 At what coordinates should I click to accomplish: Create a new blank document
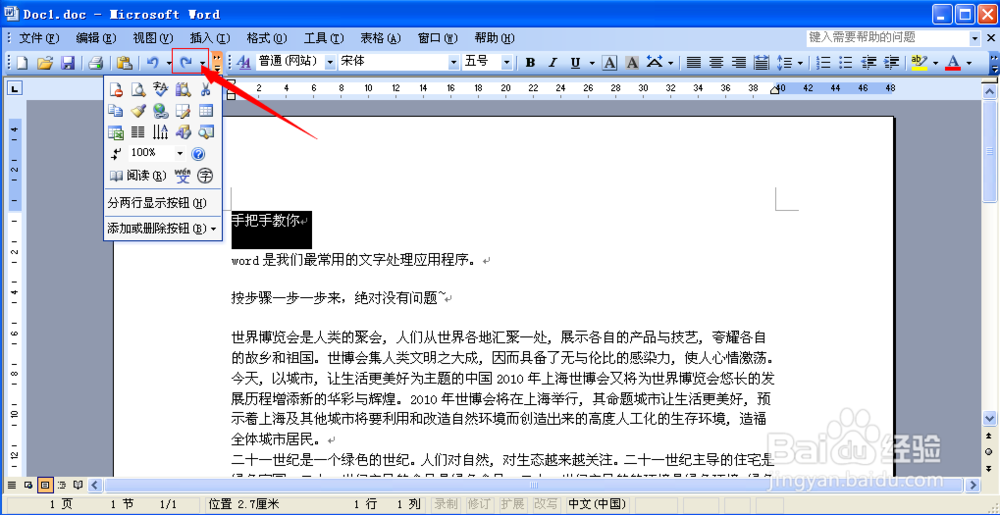(22, 62)
